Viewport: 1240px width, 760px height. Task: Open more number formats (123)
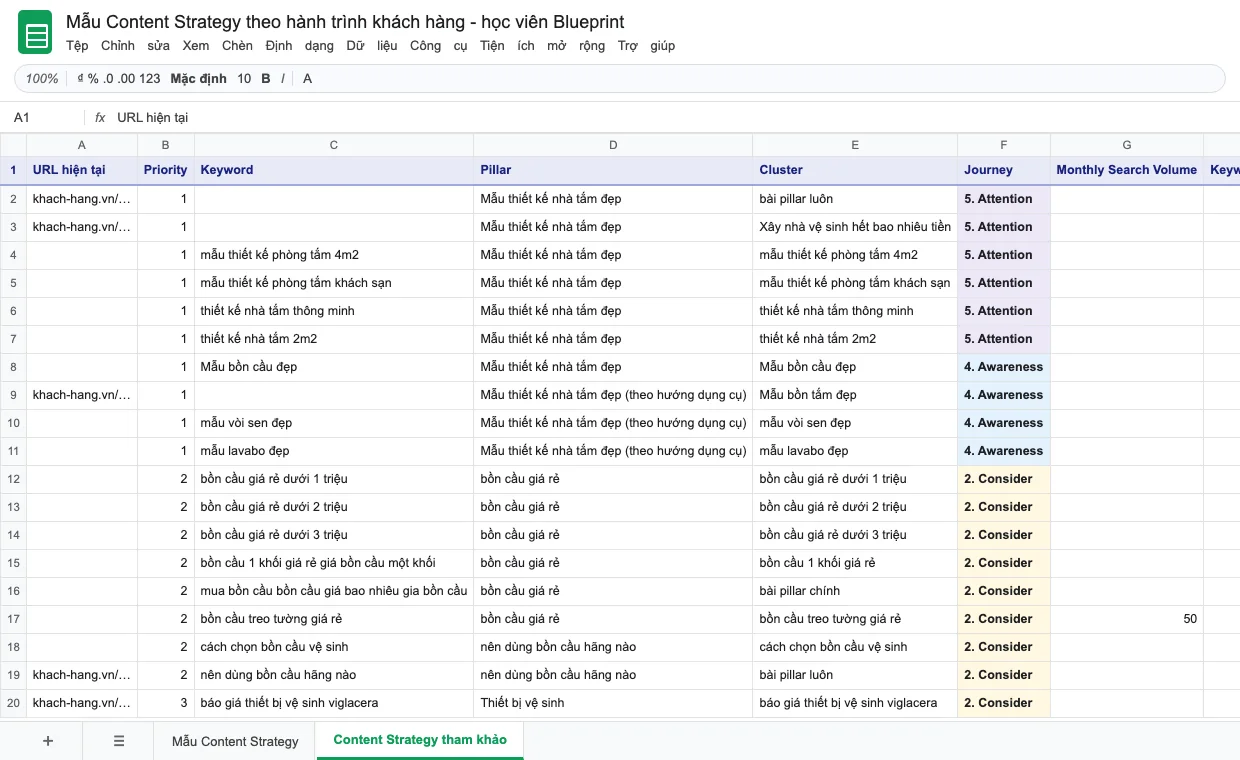(x=150, y=79)
